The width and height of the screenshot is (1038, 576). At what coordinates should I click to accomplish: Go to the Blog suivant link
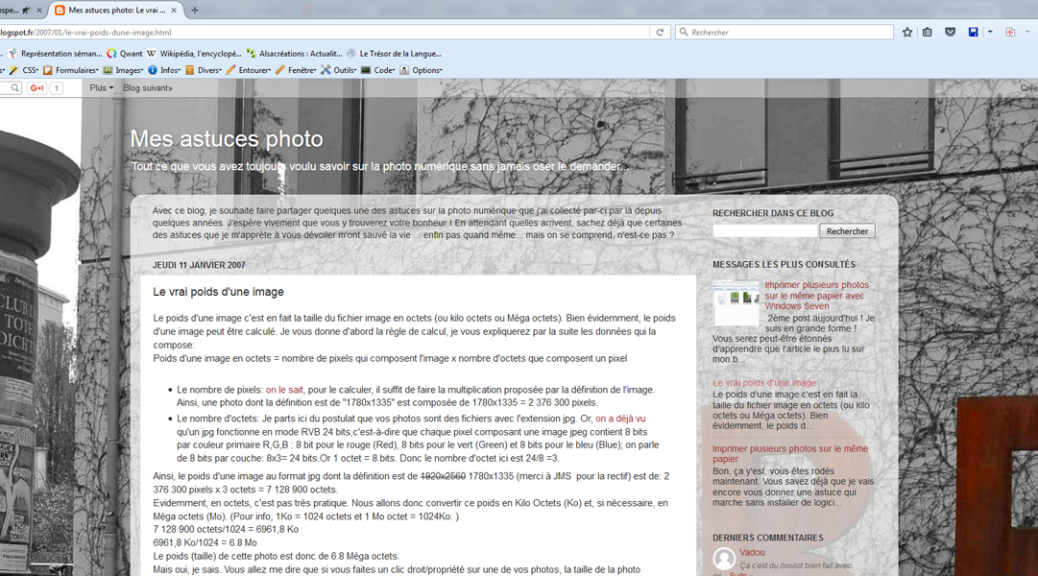click(x=148, y=88)
